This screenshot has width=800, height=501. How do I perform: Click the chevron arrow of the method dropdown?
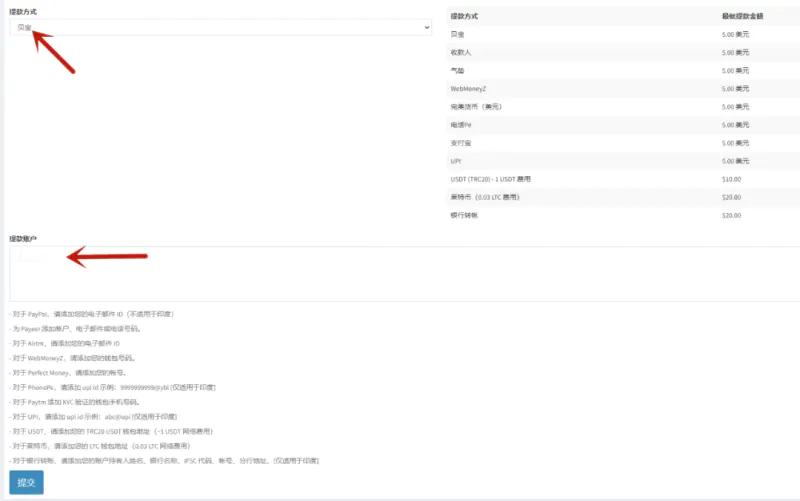point(427,27)
